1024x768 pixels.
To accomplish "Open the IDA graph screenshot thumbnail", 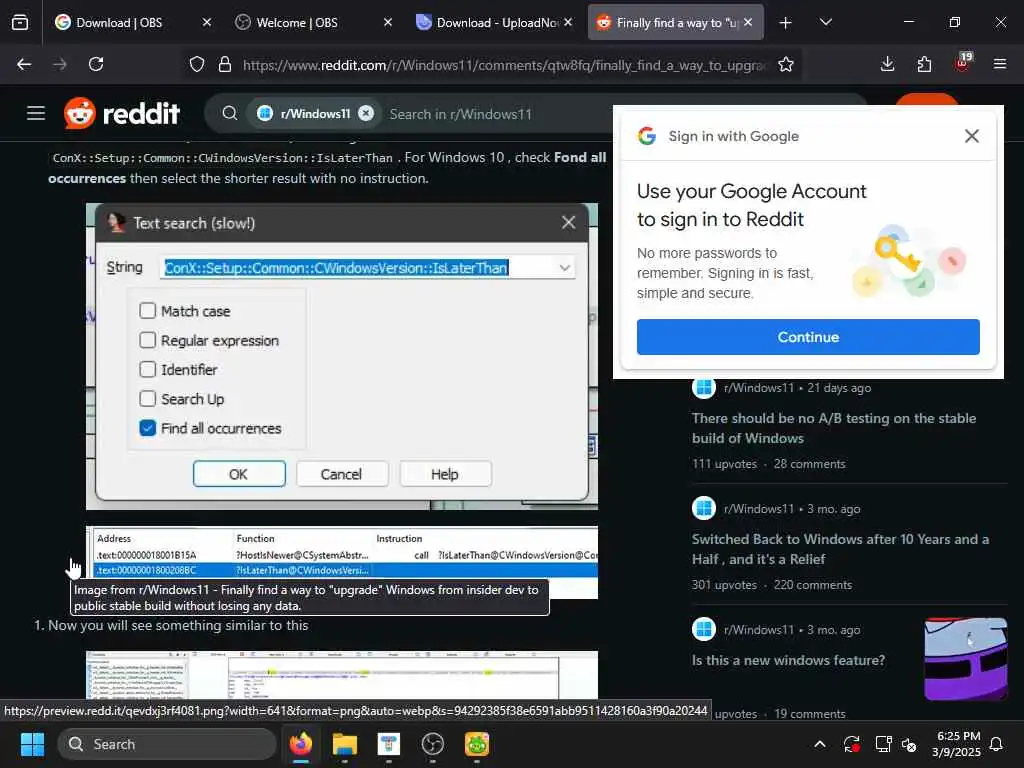I will click(342, 675).
